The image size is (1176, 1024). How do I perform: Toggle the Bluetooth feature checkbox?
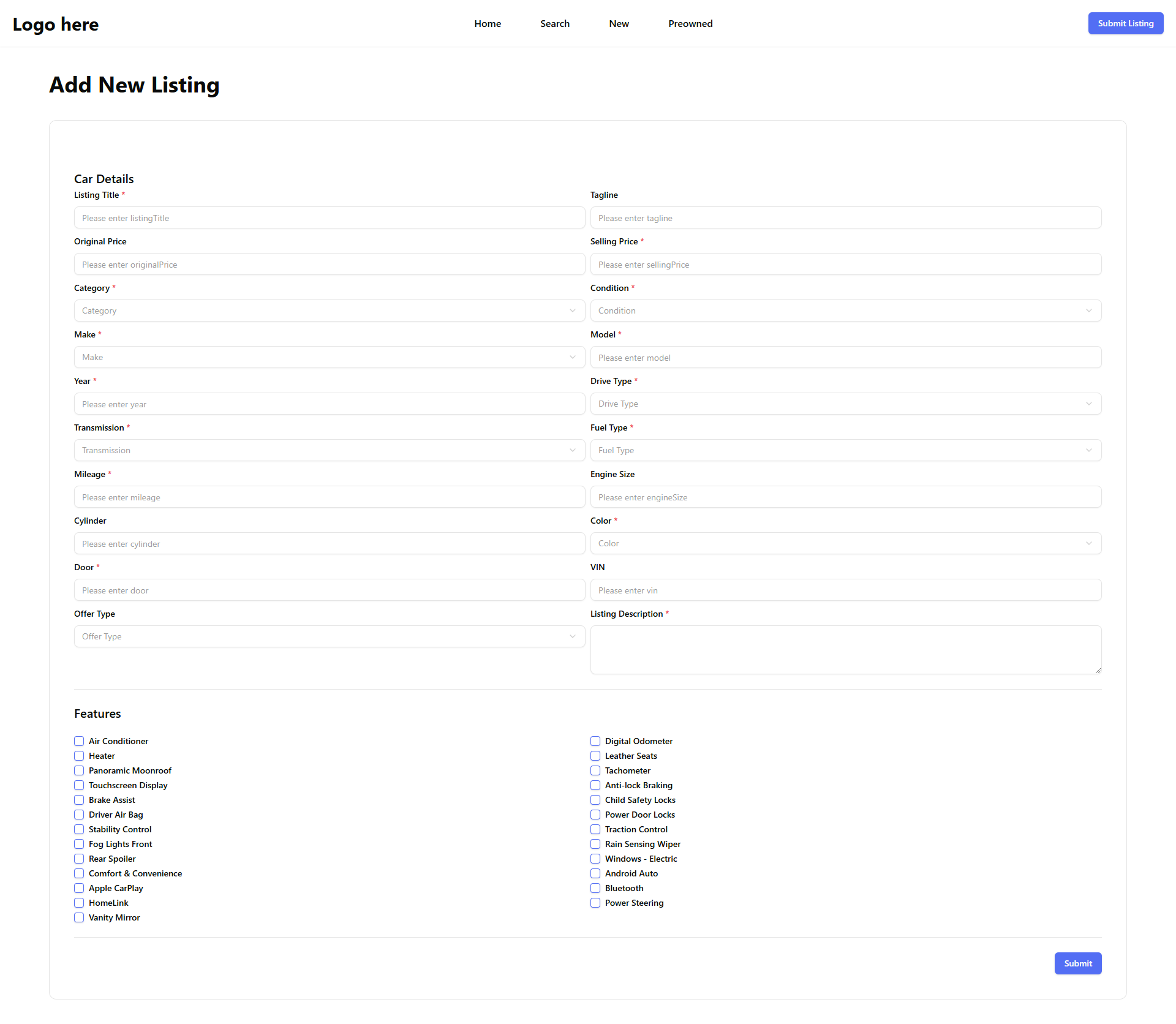coord(595,888)
